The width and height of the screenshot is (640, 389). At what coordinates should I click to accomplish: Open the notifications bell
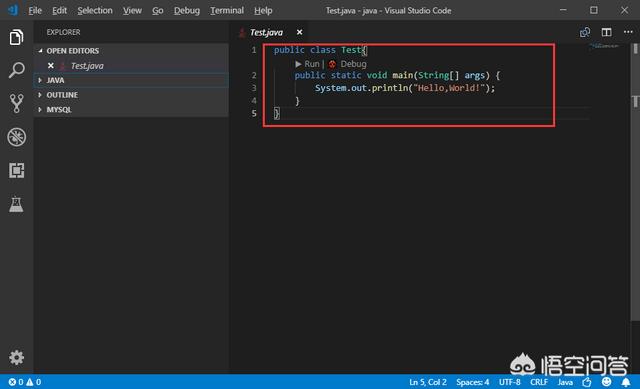tap(626, 382)
